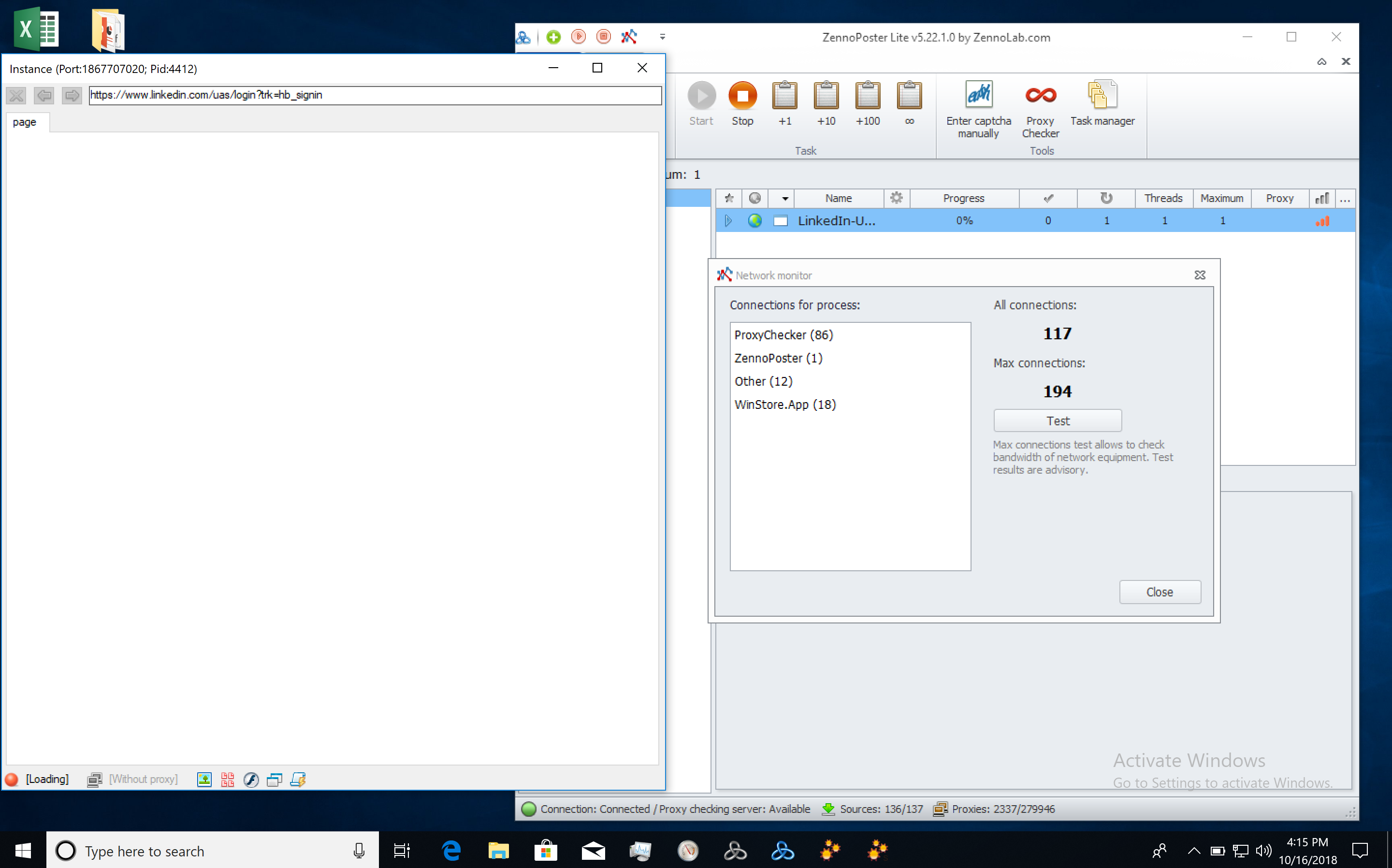The width and height of the screenshot is (1392, 868).
Task: Select Other (12) in connections list
Action: pyautogui.click(x=764, y=381)
